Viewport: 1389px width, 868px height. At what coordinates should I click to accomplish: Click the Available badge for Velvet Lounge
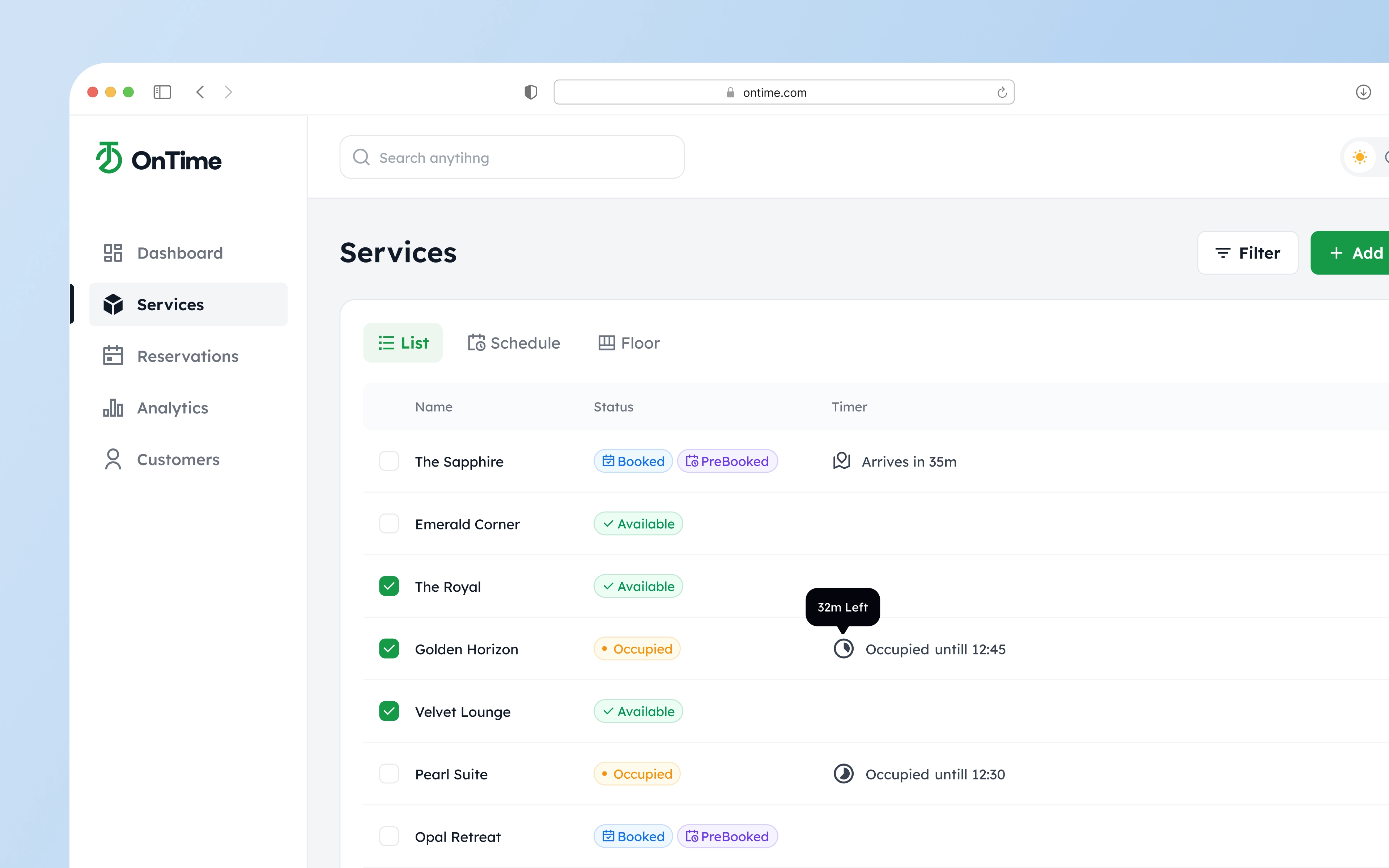[x=638, y=711]
